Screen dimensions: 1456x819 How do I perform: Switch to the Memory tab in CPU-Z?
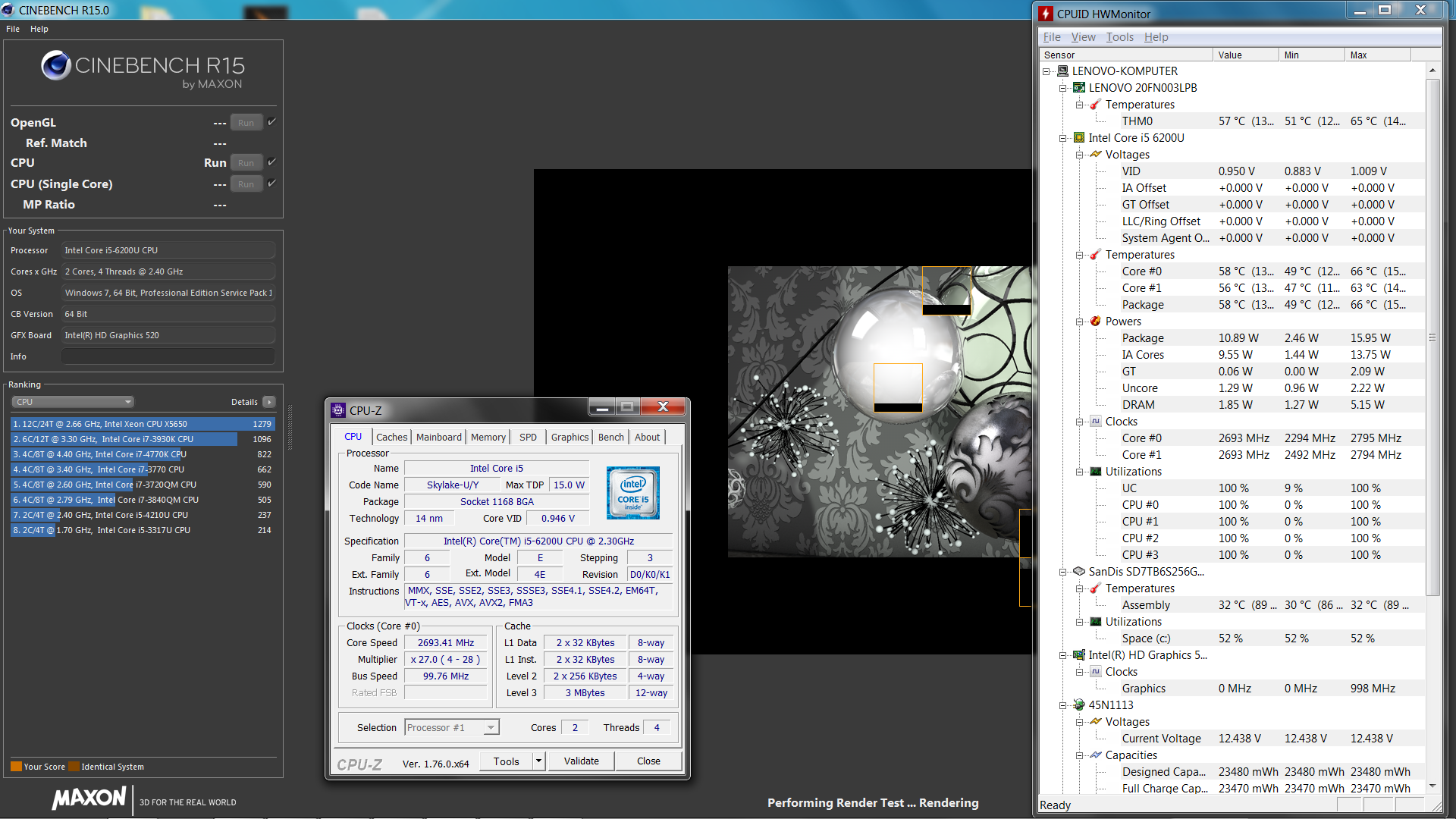[x=488, y=437]
